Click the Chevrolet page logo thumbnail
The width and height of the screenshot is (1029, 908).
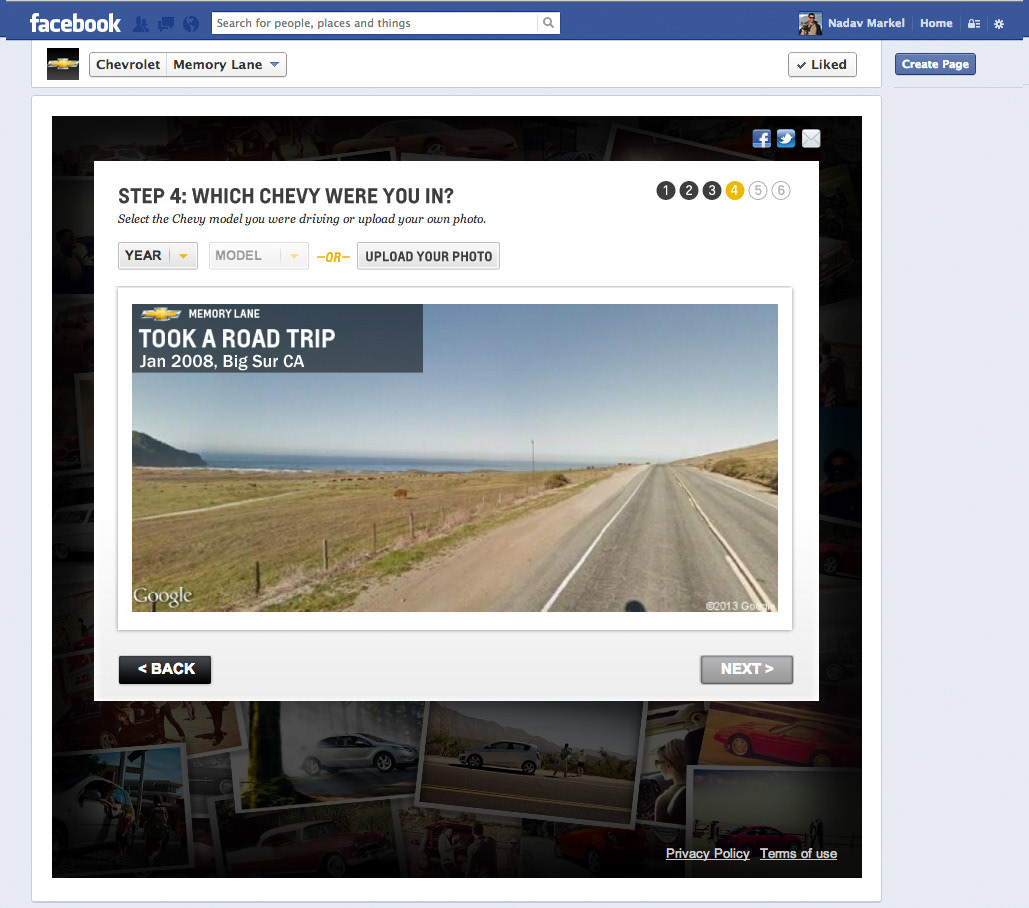tap(63, 64)
